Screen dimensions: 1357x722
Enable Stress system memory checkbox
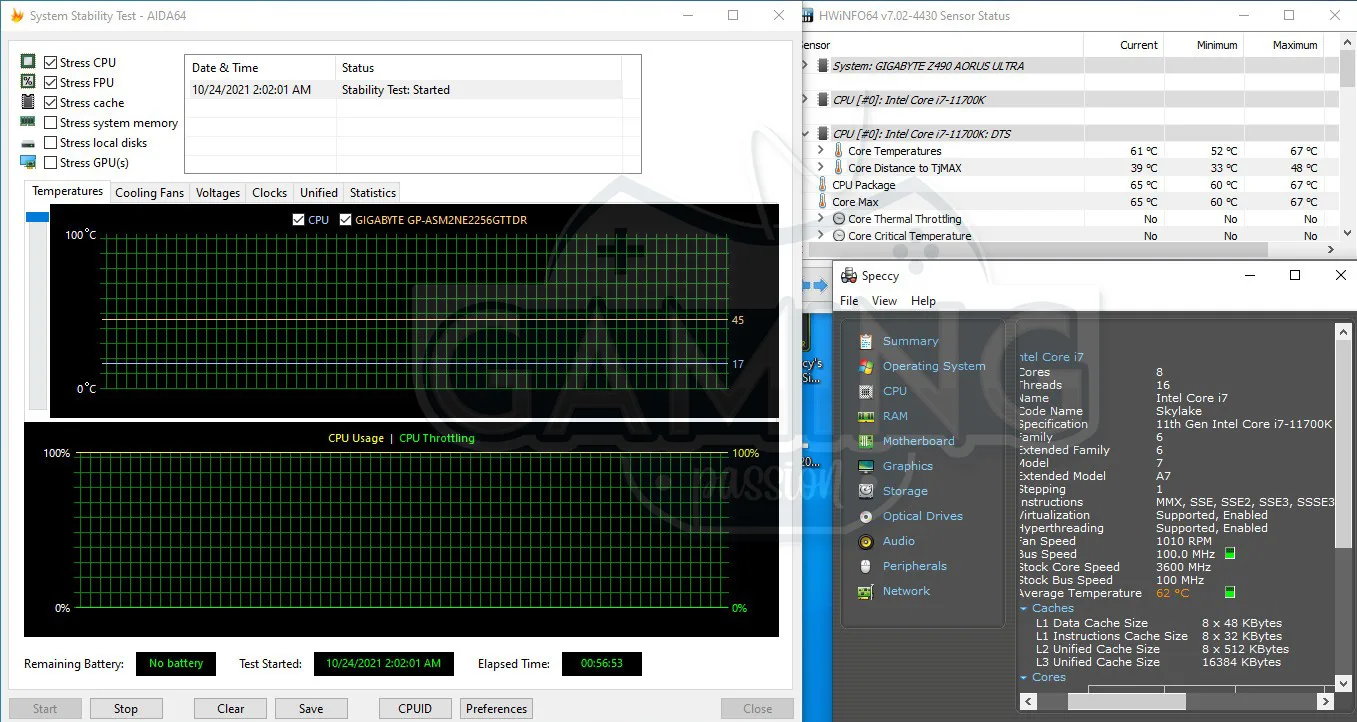point(51,122)
